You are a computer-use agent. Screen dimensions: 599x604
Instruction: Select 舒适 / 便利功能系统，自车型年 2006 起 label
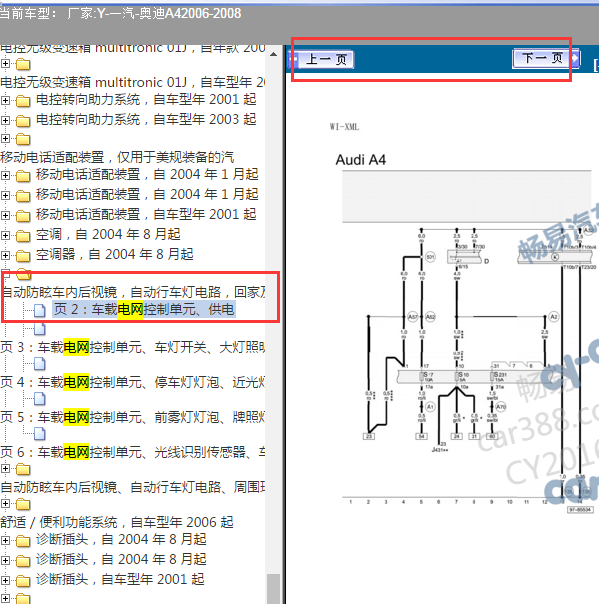pyautogui.click(x=117, y=522)
